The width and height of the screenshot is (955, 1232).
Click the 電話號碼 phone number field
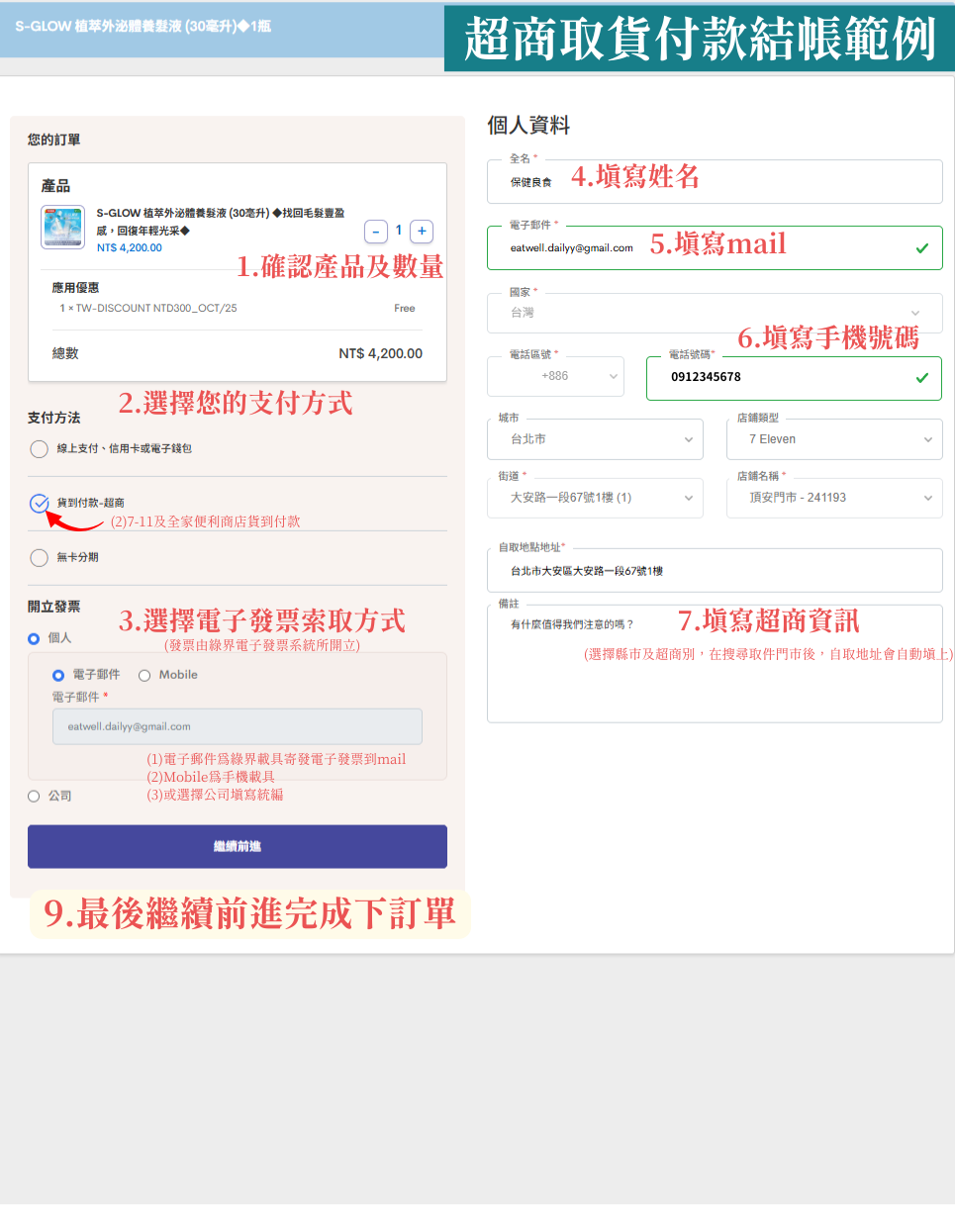pyautogui.click(x=794, y=378)
